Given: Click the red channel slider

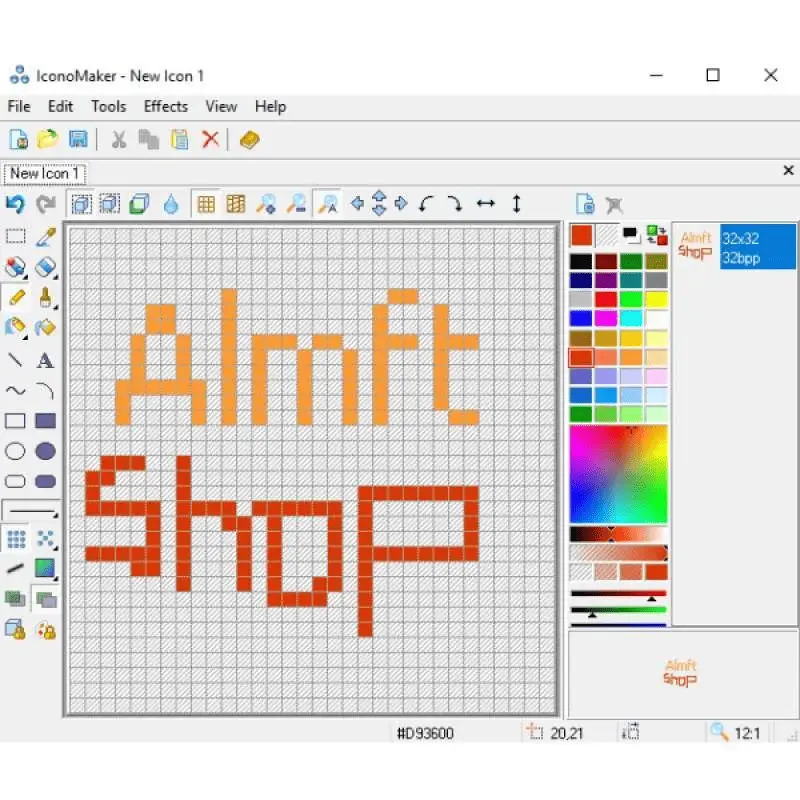Looking at the screenshot, I should click(618, 595).
